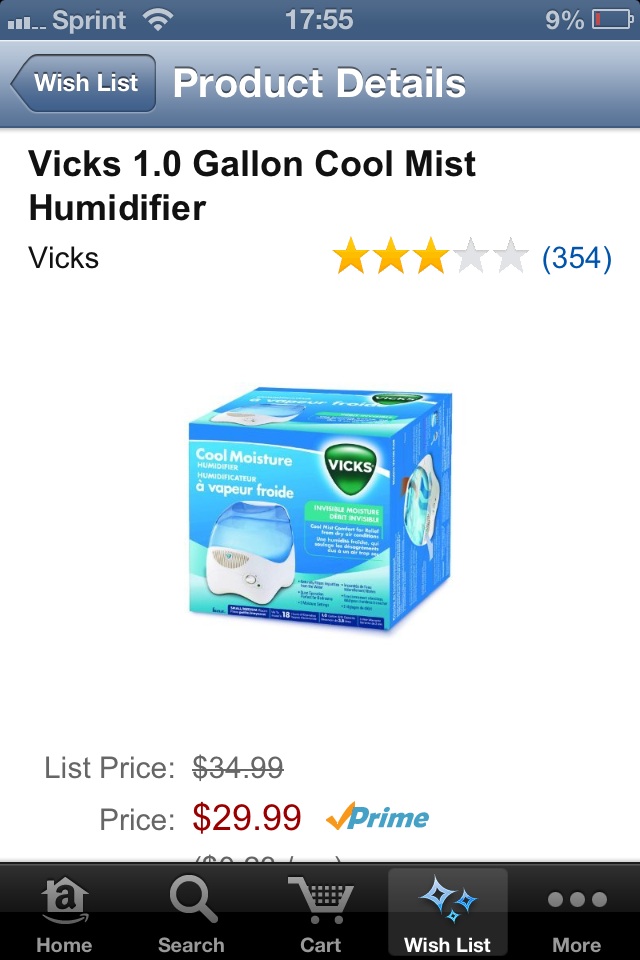Tap the product title text
Image resolution: width=640 pixels, height=960 pixels.
(252, 186)
